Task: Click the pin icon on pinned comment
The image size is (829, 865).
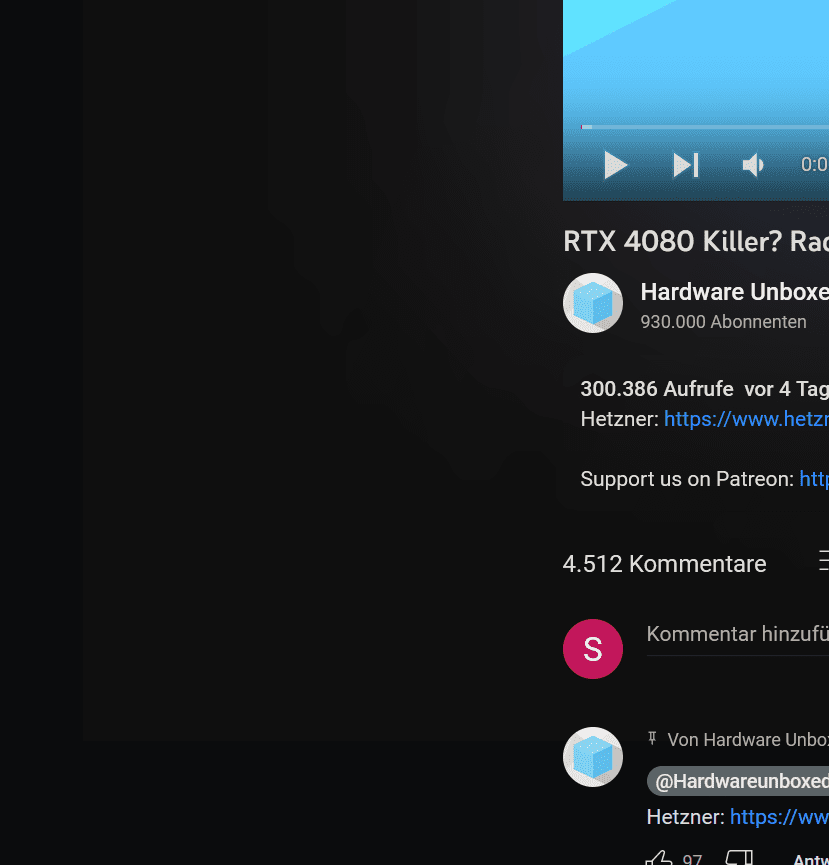Action: 652,738
